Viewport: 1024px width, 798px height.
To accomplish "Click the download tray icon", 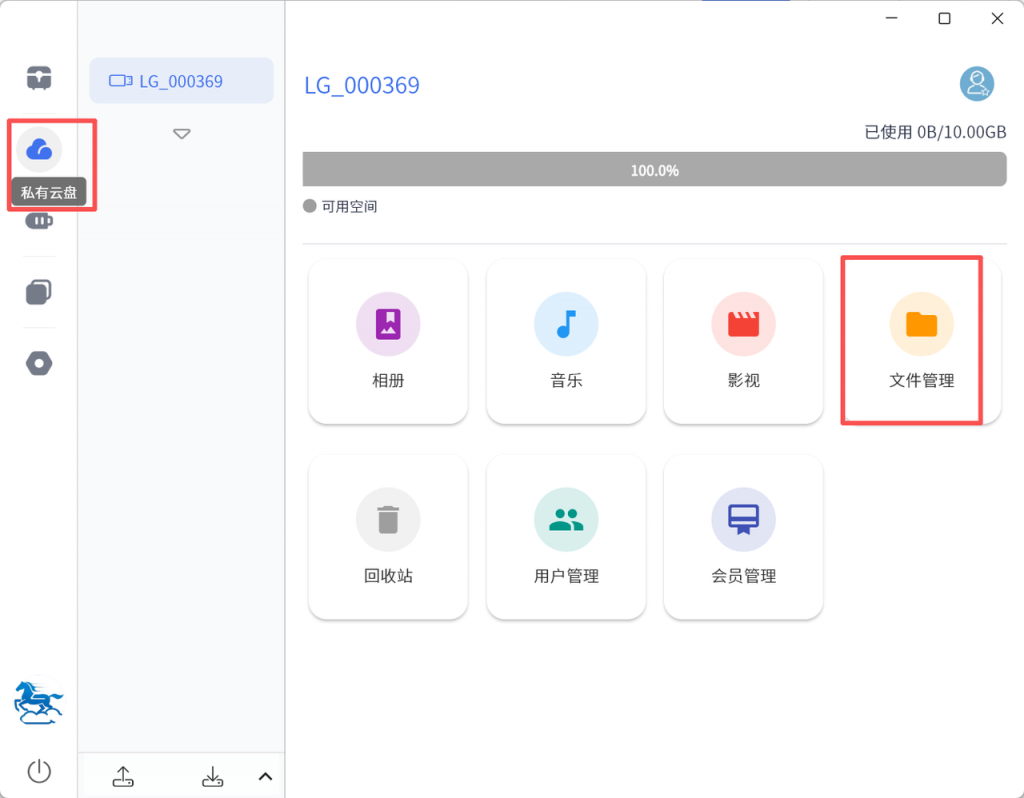I will click(x=212, y=776).
